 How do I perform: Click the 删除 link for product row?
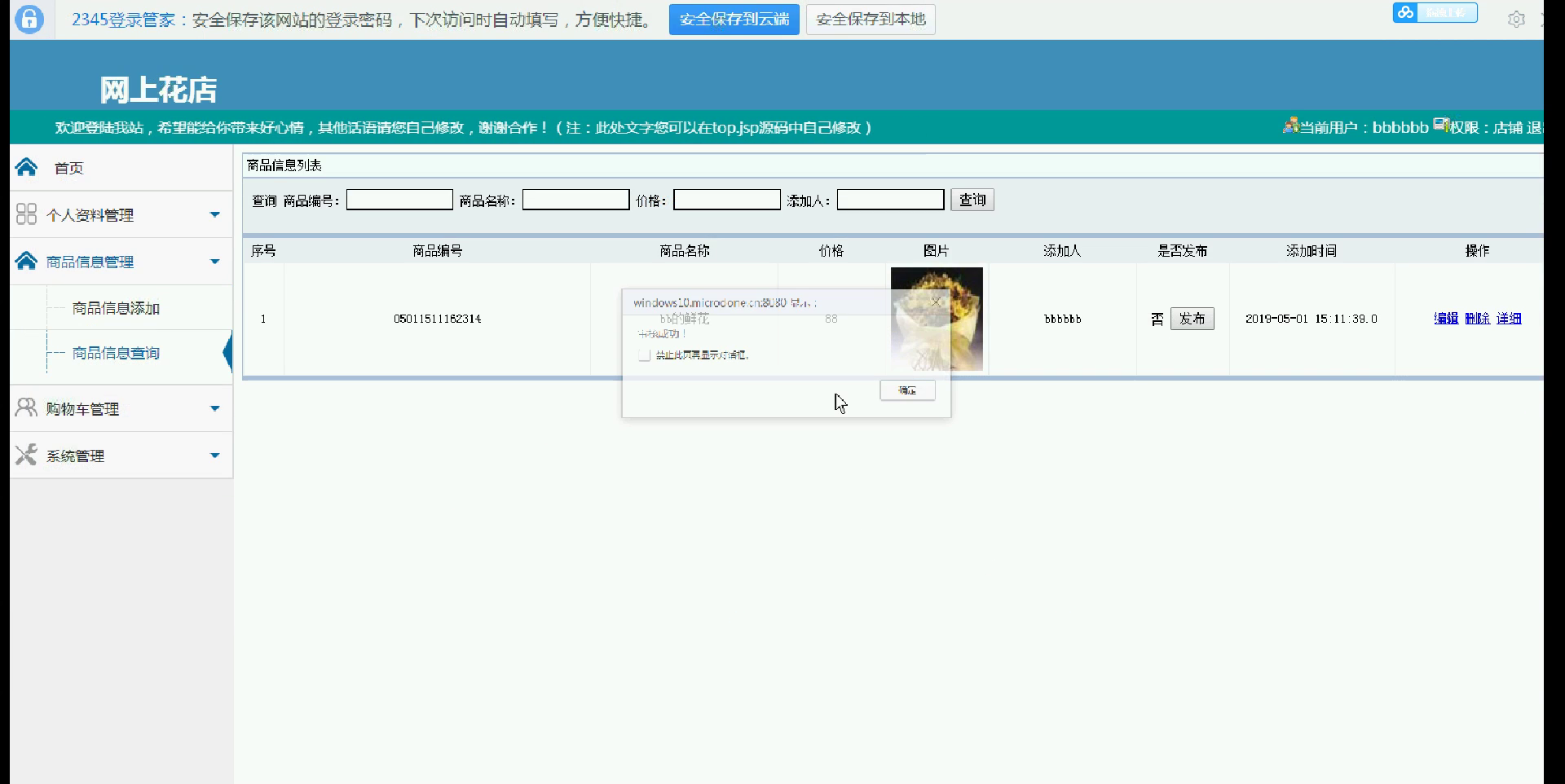(1477, 319)
